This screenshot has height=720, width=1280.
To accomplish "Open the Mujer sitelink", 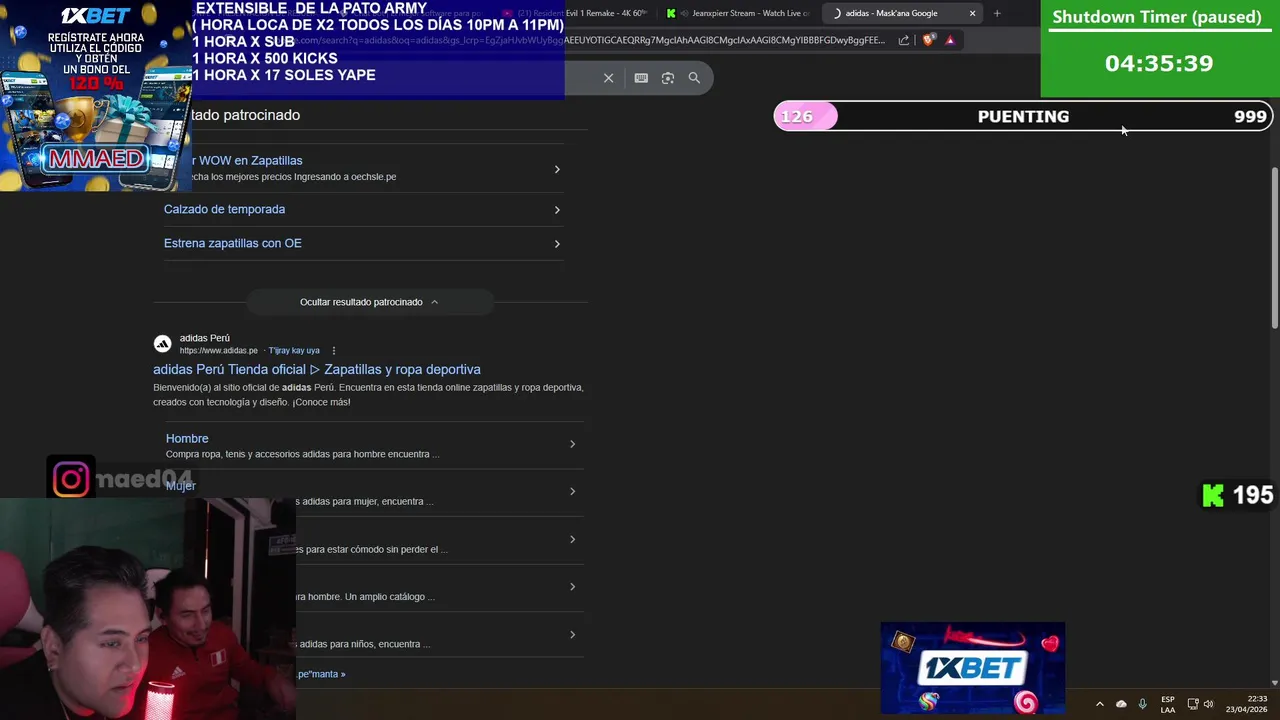I will click(181, 485).
